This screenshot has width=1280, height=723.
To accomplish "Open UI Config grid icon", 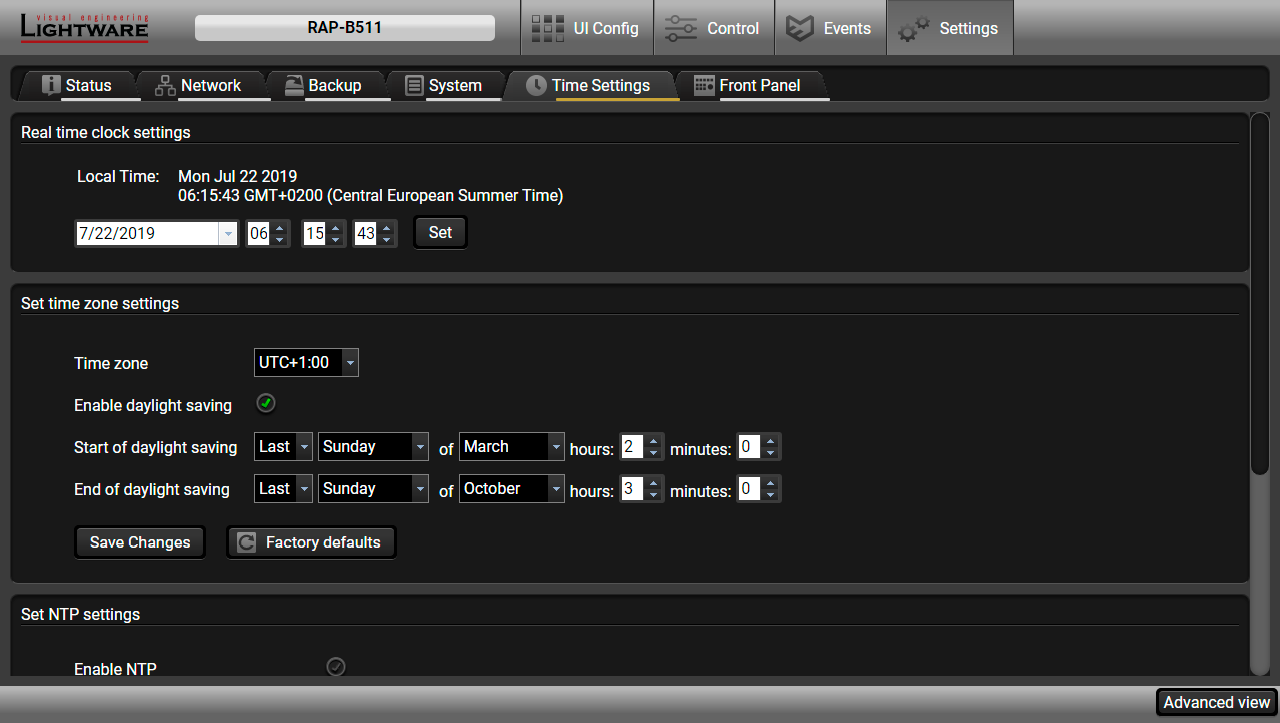I will [547, 28].
